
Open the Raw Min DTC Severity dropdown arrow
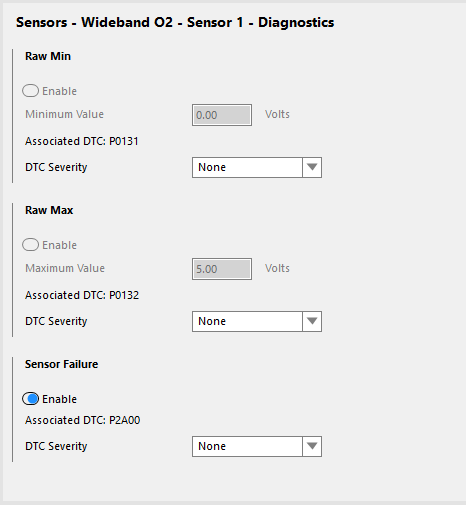click(x=312, y=167)
